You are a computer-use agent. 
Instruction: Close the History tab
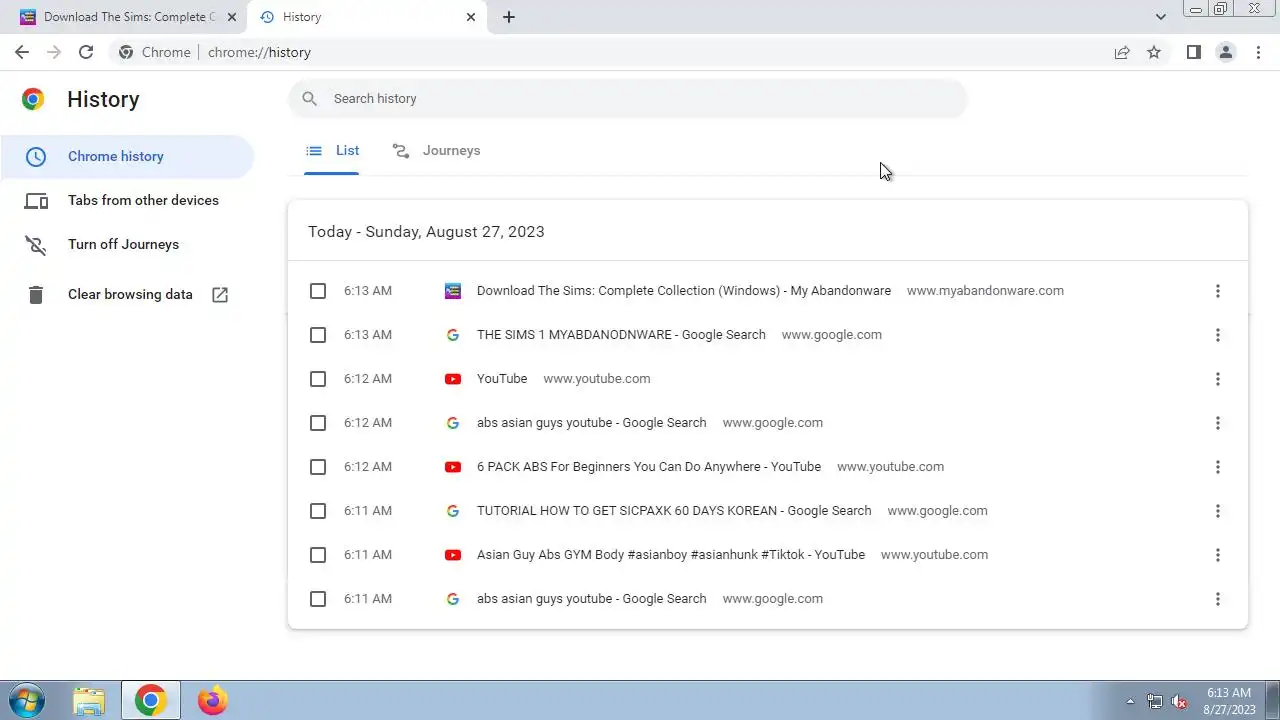[x=471, y=17]
